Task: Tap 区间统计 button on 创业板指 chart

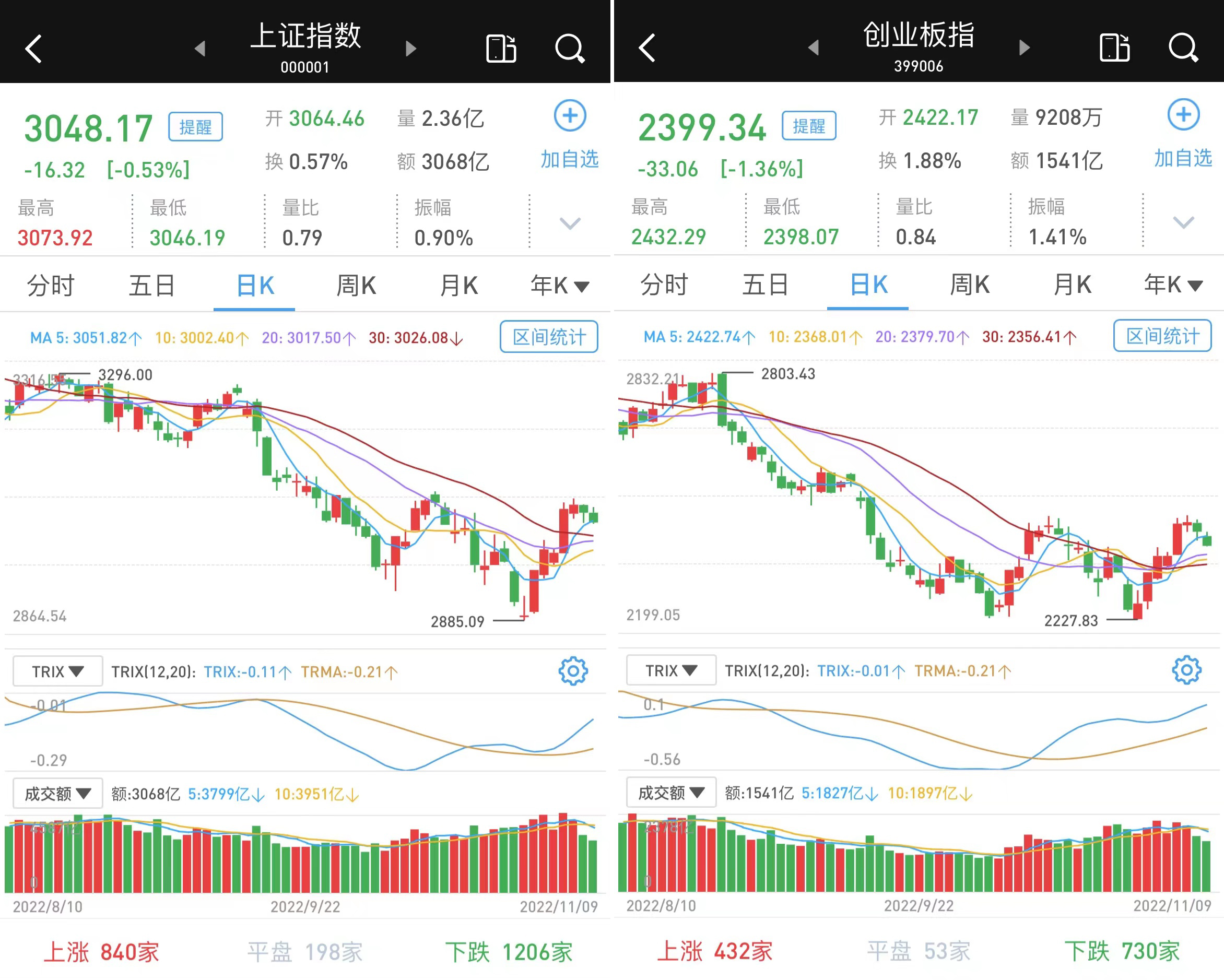Action: [1162, 336]
